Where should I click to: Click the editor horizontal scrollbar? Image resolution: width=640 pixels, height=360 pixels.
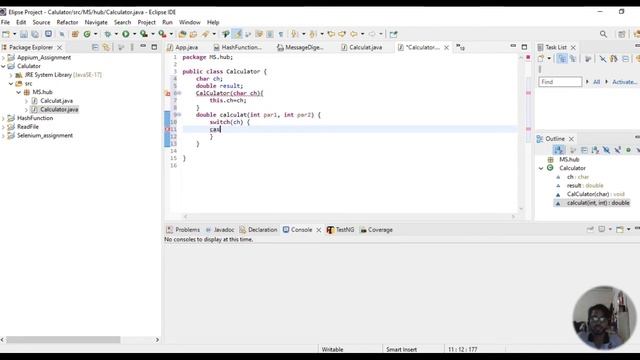click(x=349, y=217)
